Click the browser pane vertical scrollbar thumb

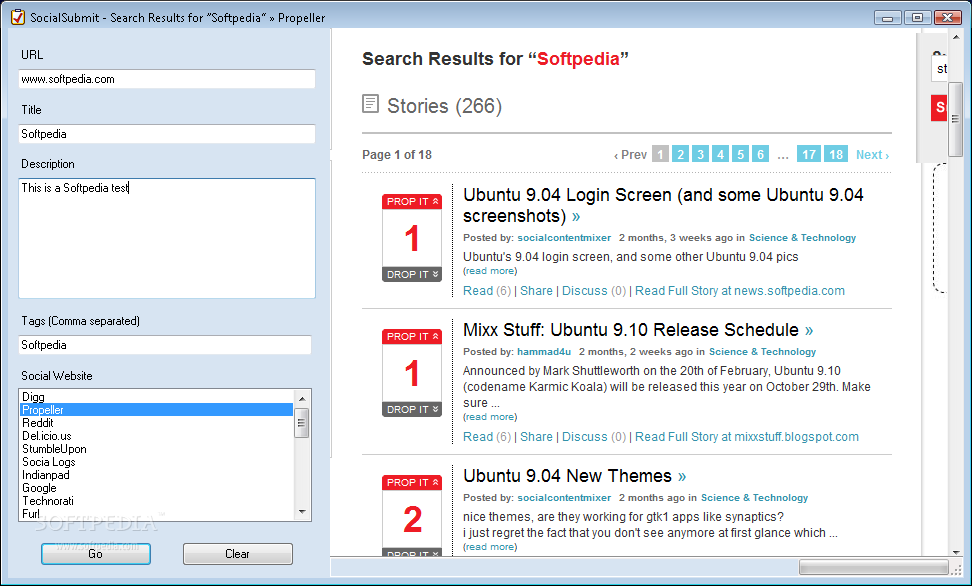(x=955, y=118)
